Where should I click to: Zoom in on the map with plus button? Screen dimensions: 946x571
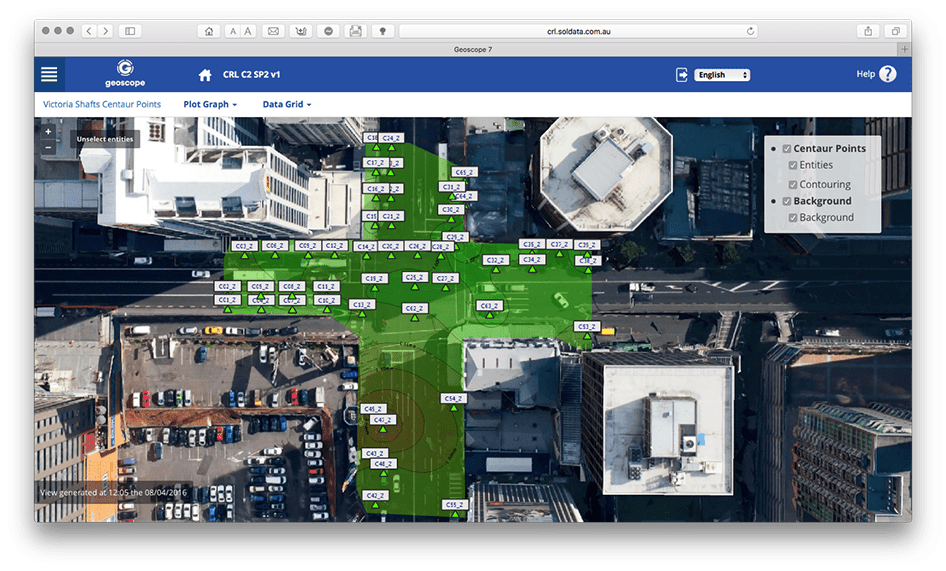click(x=48, y=132)
